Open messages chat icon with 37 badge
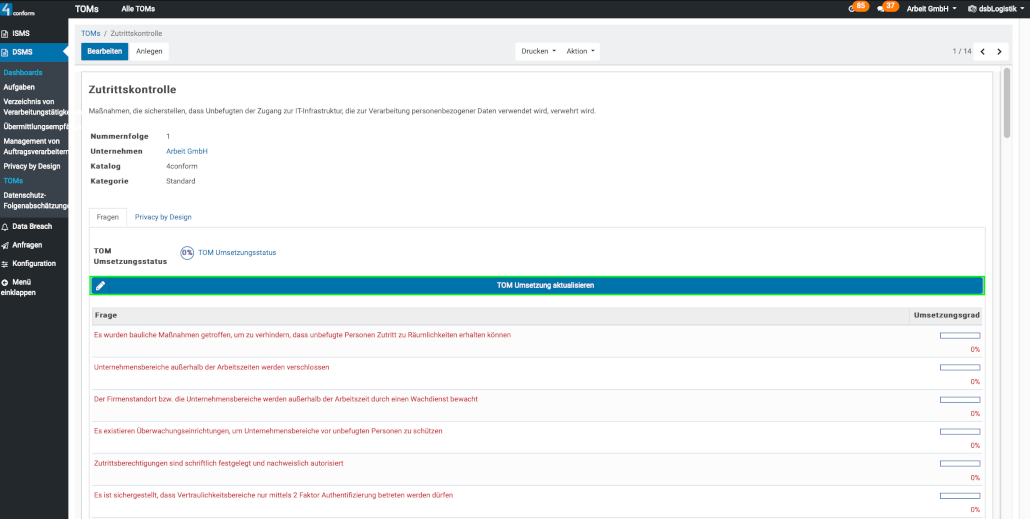This screenshot has height=519, width=1030. [x=886, y=8]
